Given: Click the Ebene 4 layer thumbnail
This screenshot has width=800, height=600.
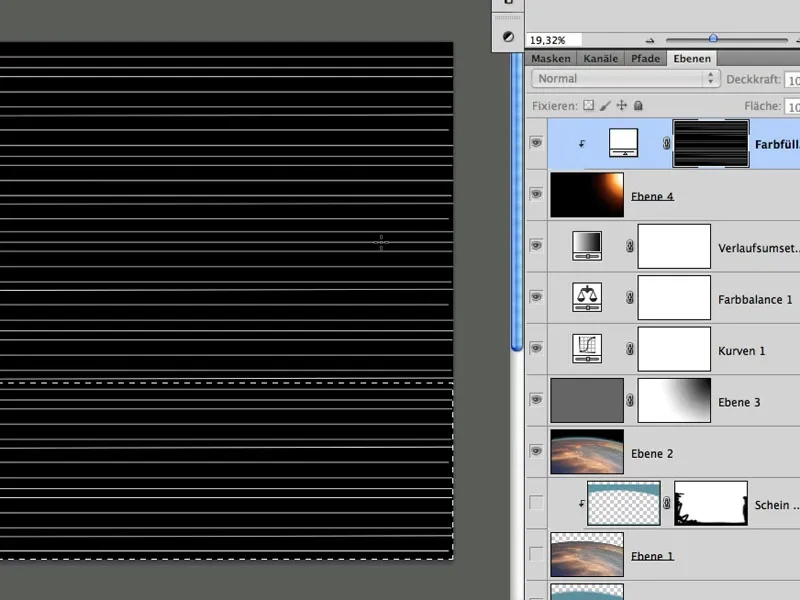Looking at the screenshot, I should [x=587, y=194].
